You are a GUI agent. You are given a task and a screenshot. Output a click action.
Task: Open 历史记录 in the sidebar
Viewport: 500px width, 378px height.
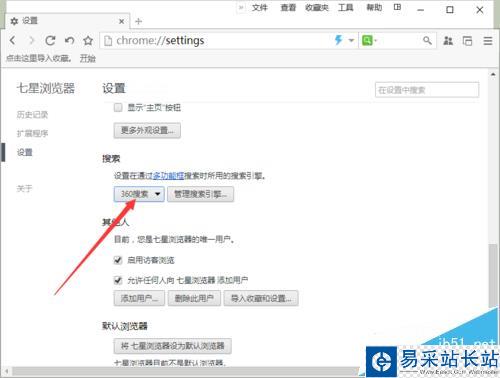click(32, 115)
